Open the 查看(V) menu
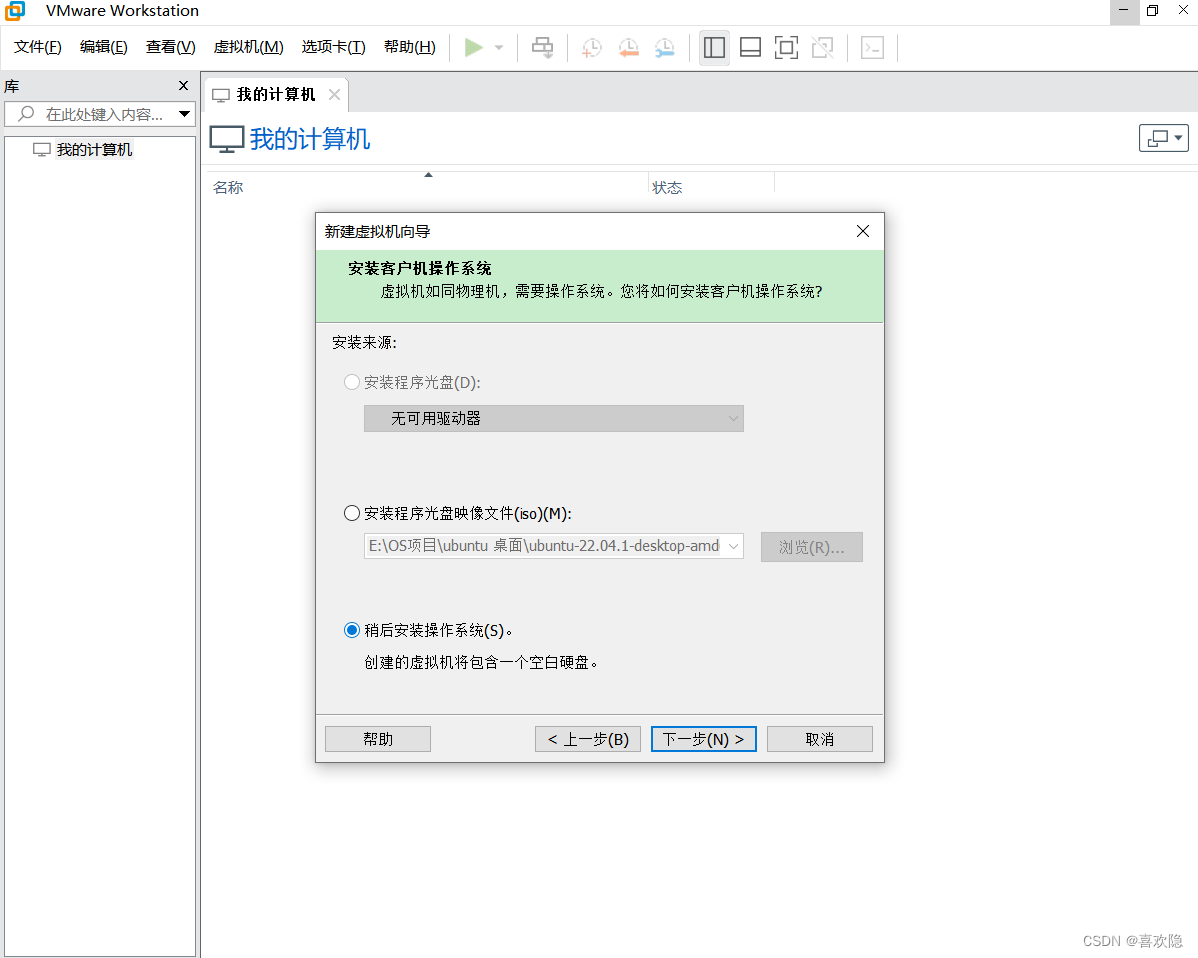The image size is (1198, 958). (x=170, y=47)
